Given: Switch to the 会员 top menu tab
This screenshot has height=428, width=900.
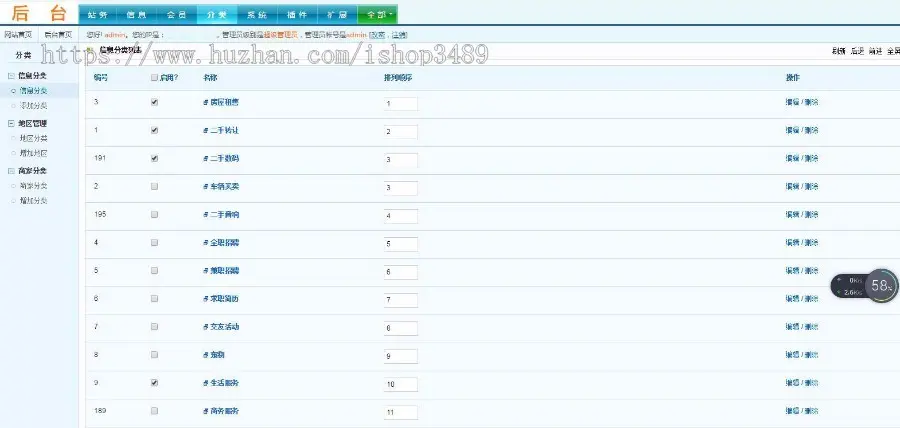Looking at the screenshot, I should [177, 15].
